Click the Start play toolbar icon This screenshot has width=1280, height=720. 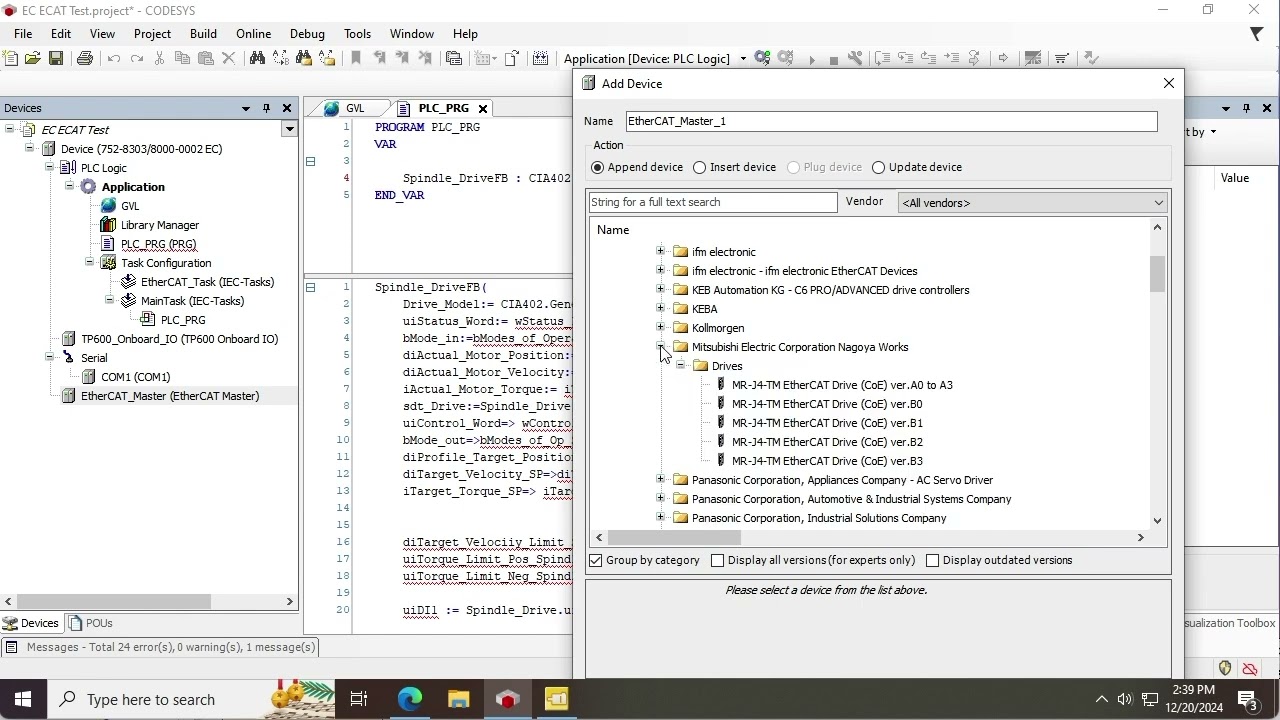click(811, 59)
